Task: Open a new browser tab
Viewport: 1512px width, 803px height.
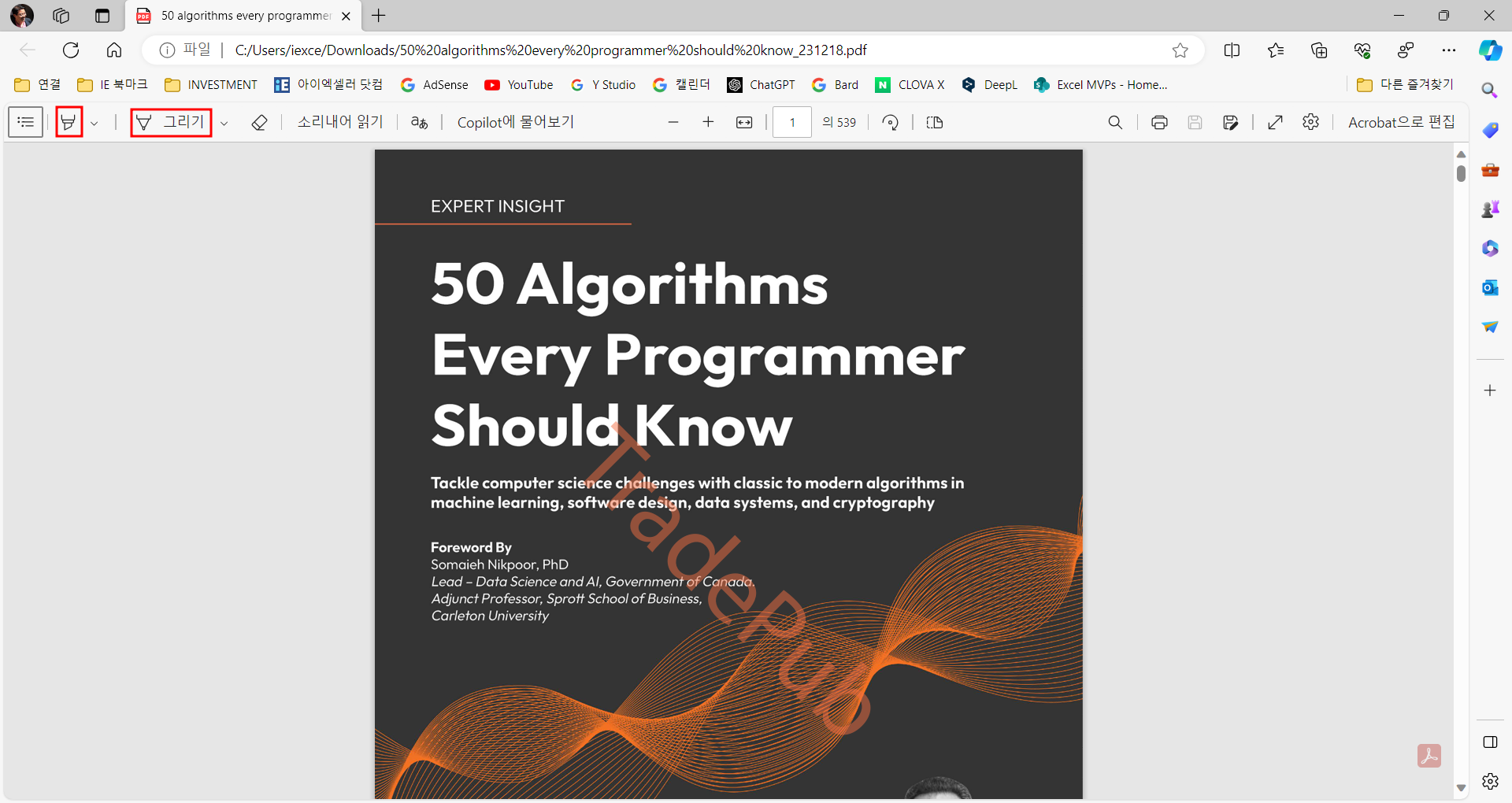Action: pyautogui.click(x=379, y=16)
